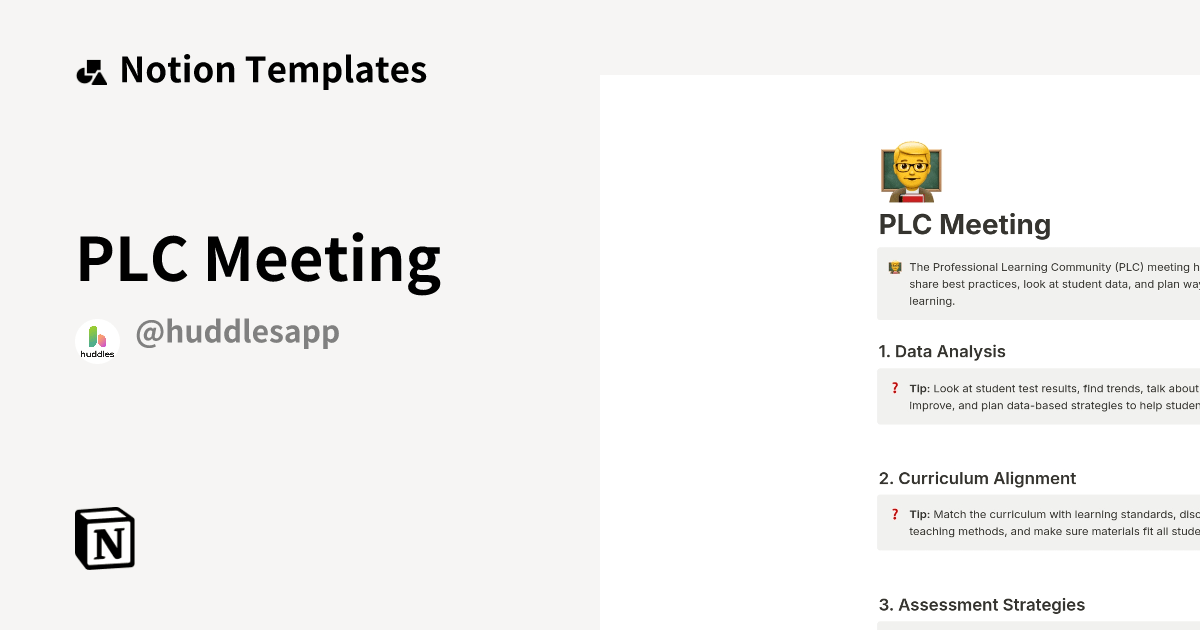
Task: Click the Notion logo icon
Action: tap(105, 538)
